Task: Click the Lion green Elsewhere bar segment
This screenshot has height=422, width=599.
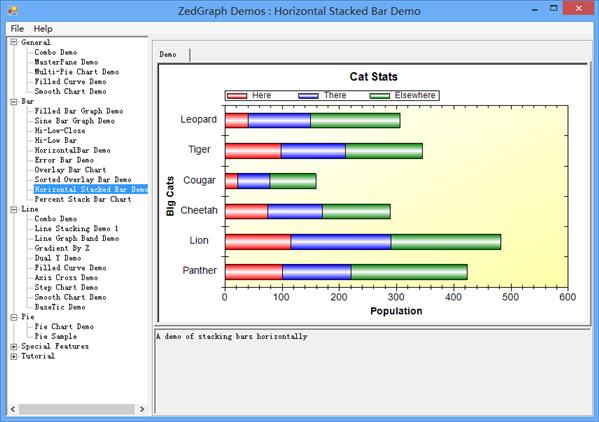Action: (446, 242)
